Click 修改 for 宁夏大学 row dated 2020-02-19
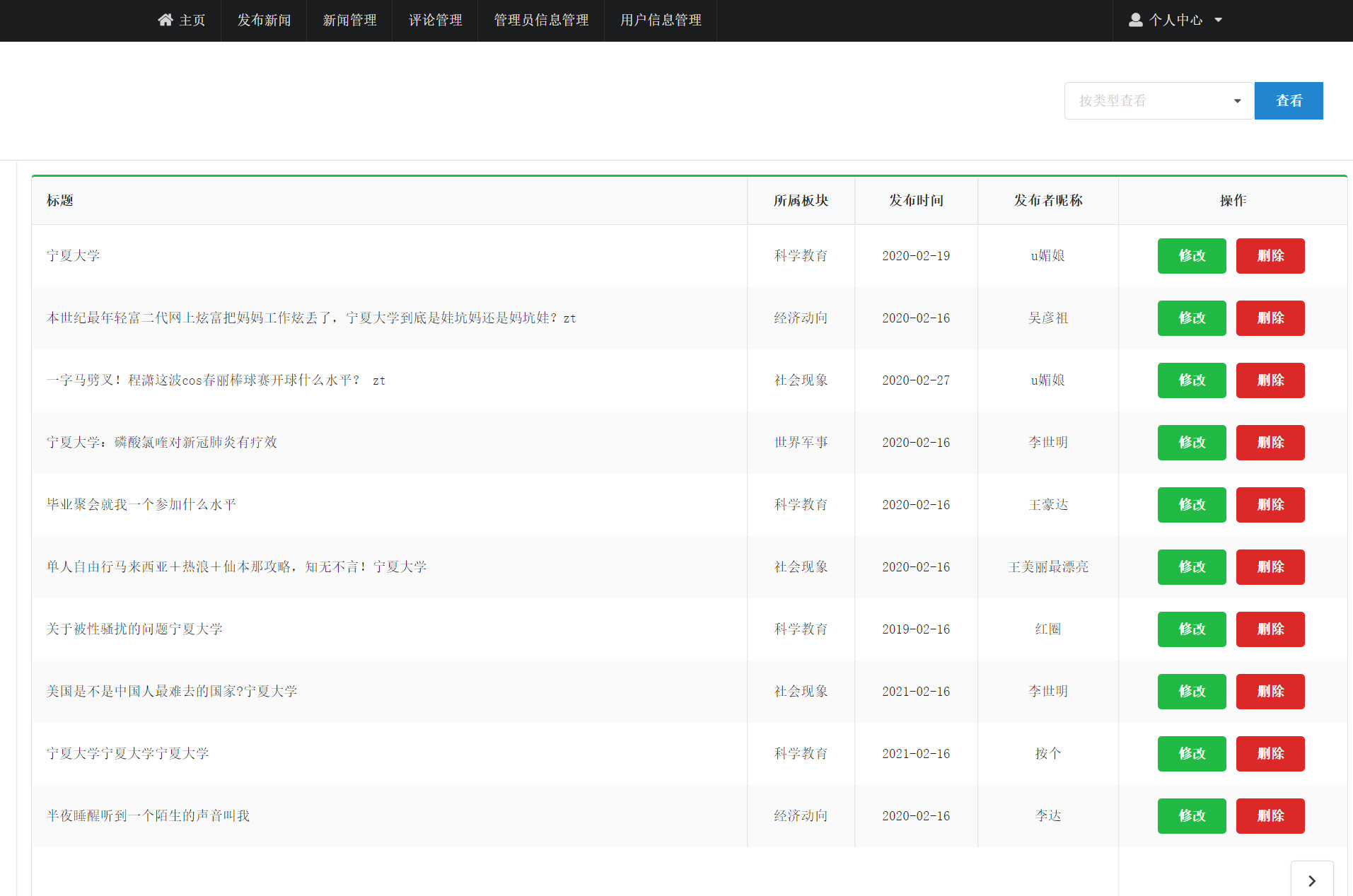 coord(1192,256)
